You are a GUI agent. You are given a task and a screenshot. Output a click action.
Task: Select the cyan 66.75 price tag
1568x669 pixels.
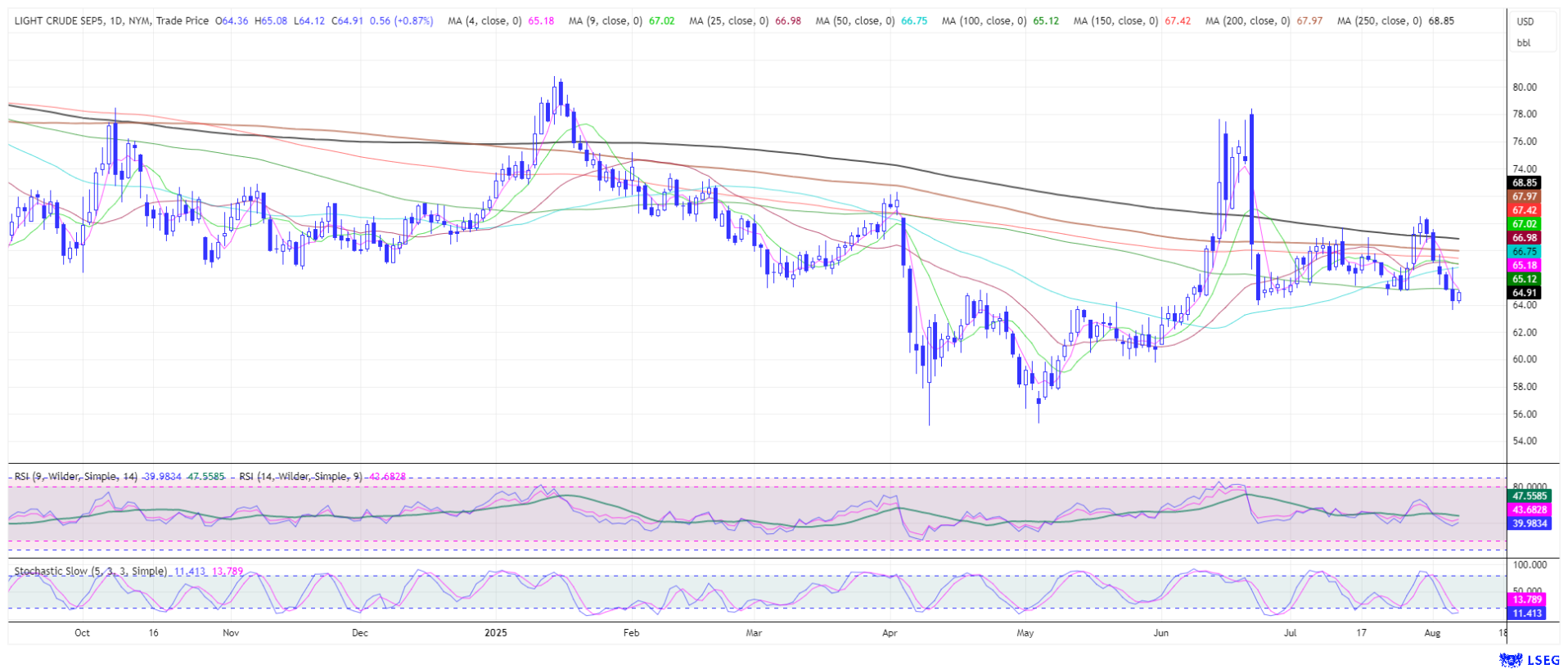coord(1525,252)
